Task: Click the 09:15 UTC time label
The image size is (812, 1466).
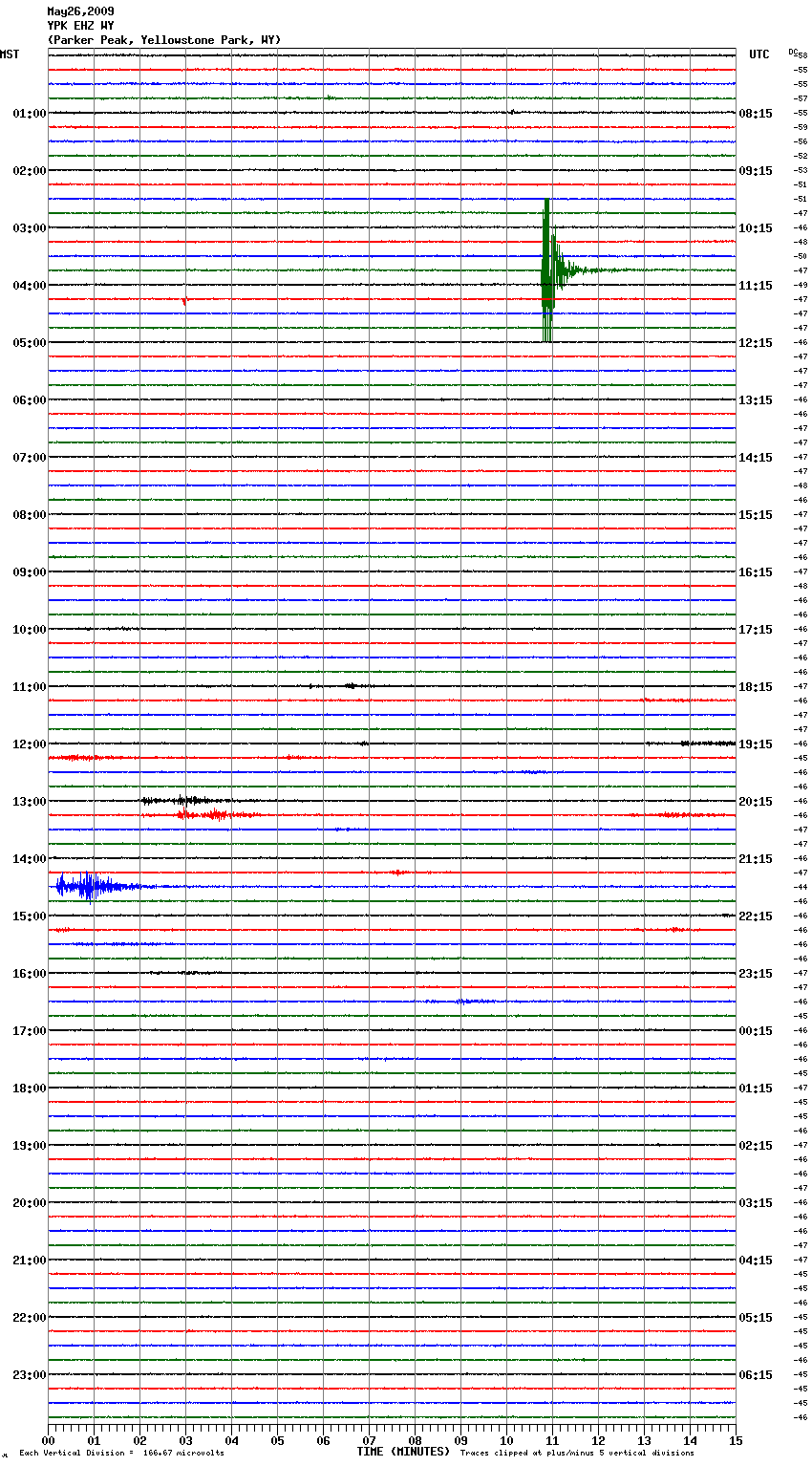Action: 756,171
